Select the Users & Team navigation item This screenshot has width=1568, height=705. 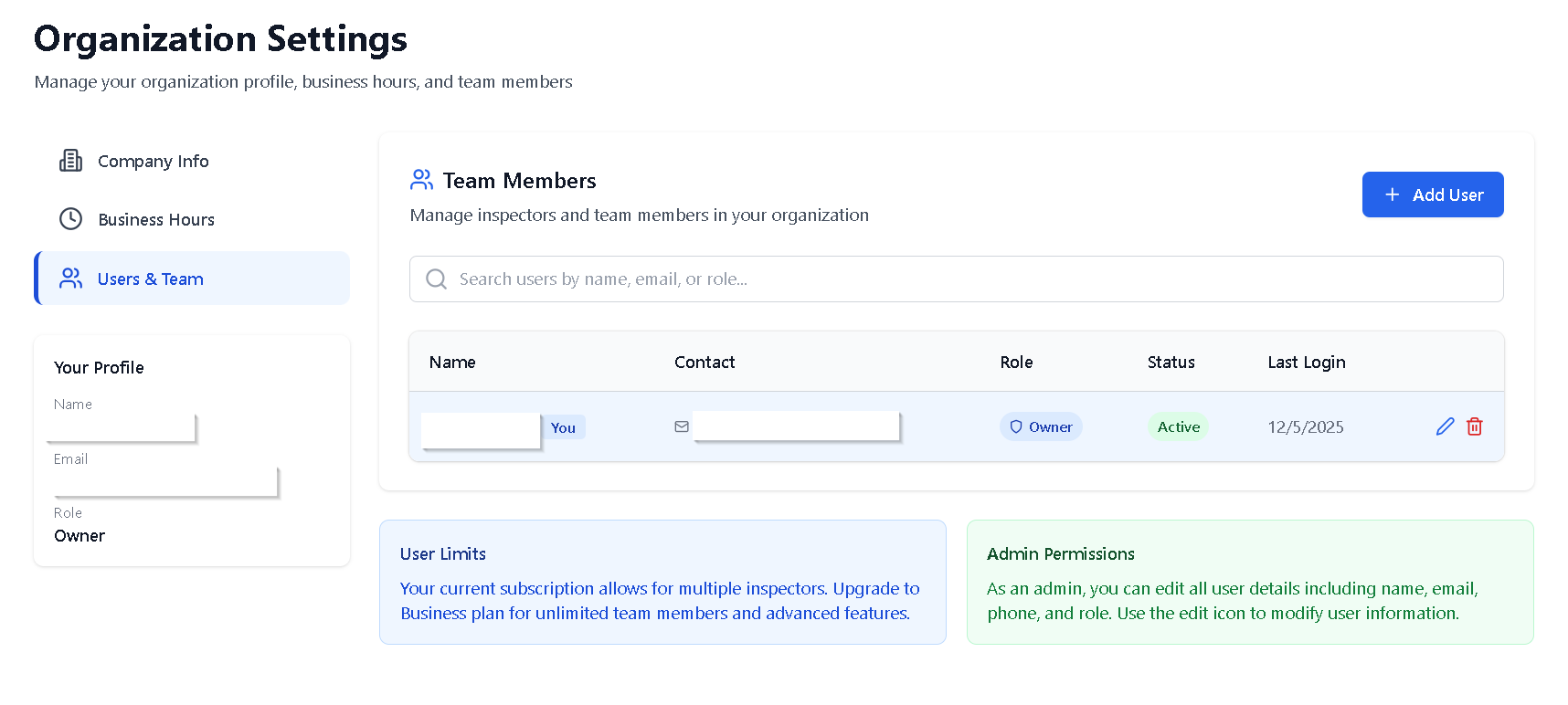(x=151, y=279)
